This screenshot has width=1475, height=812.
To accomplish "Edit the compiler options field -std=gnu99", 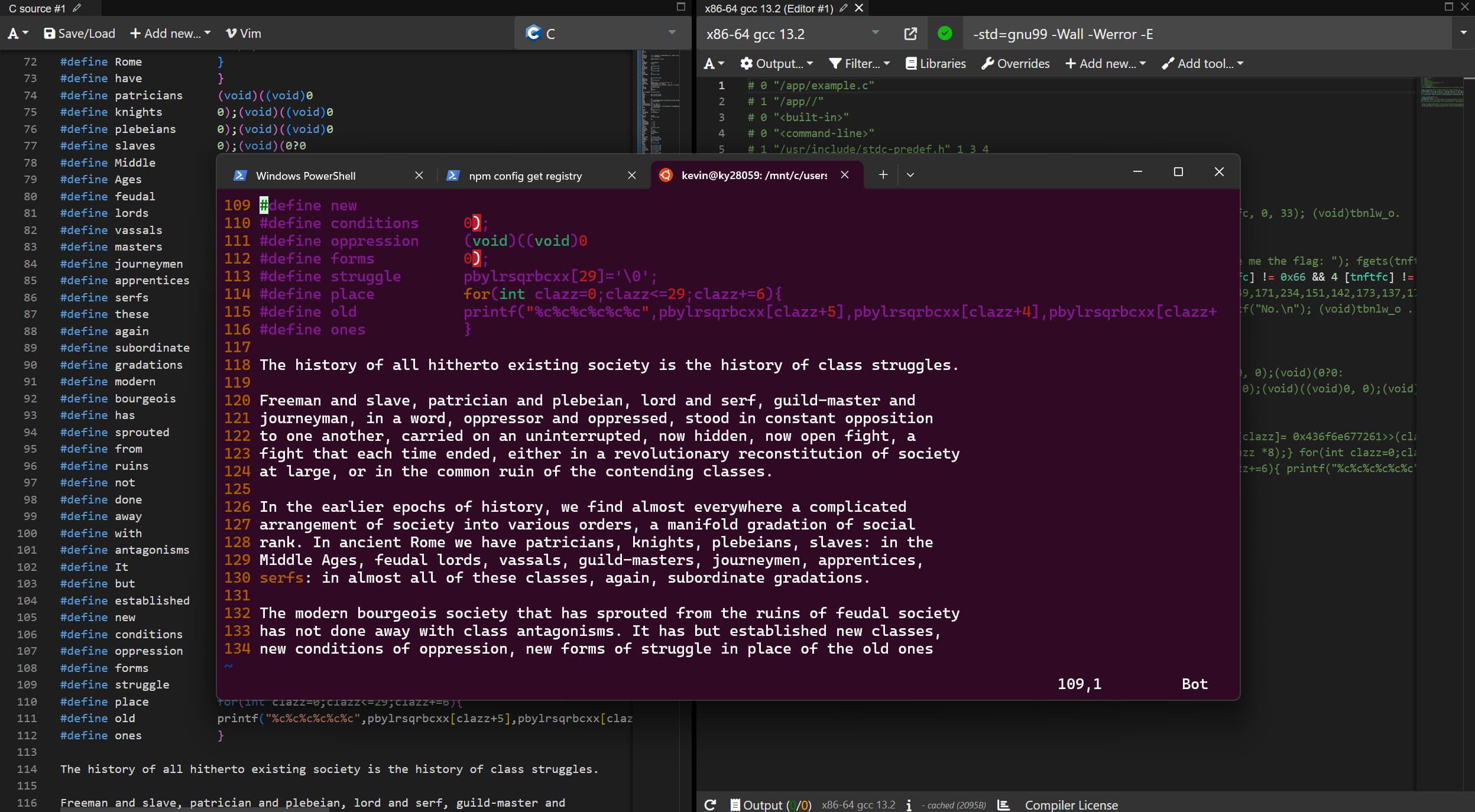I will (x=1206, y=34).
